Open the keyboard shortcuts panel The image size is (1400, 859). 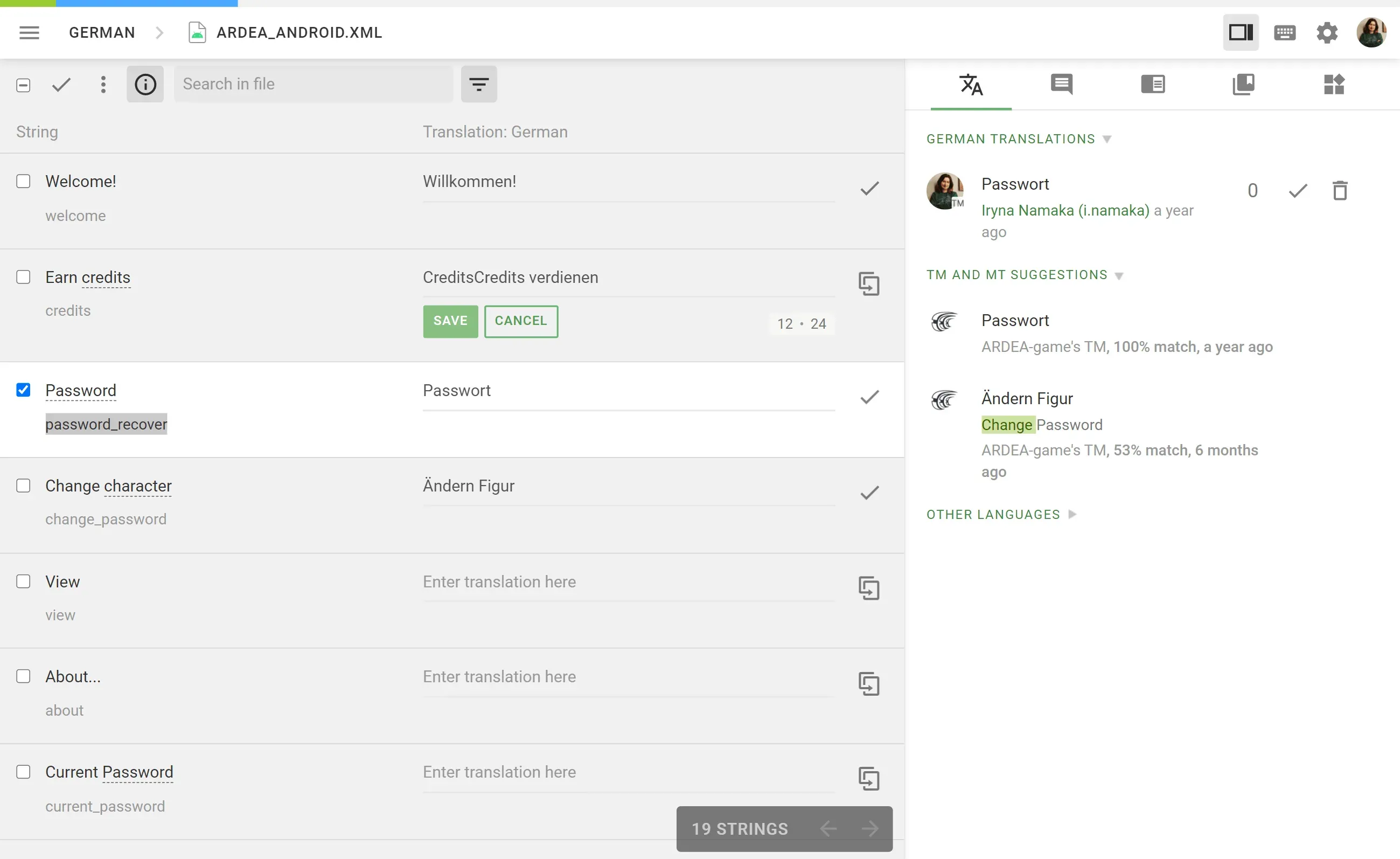pyautogui.click(x=1284, y=32)
